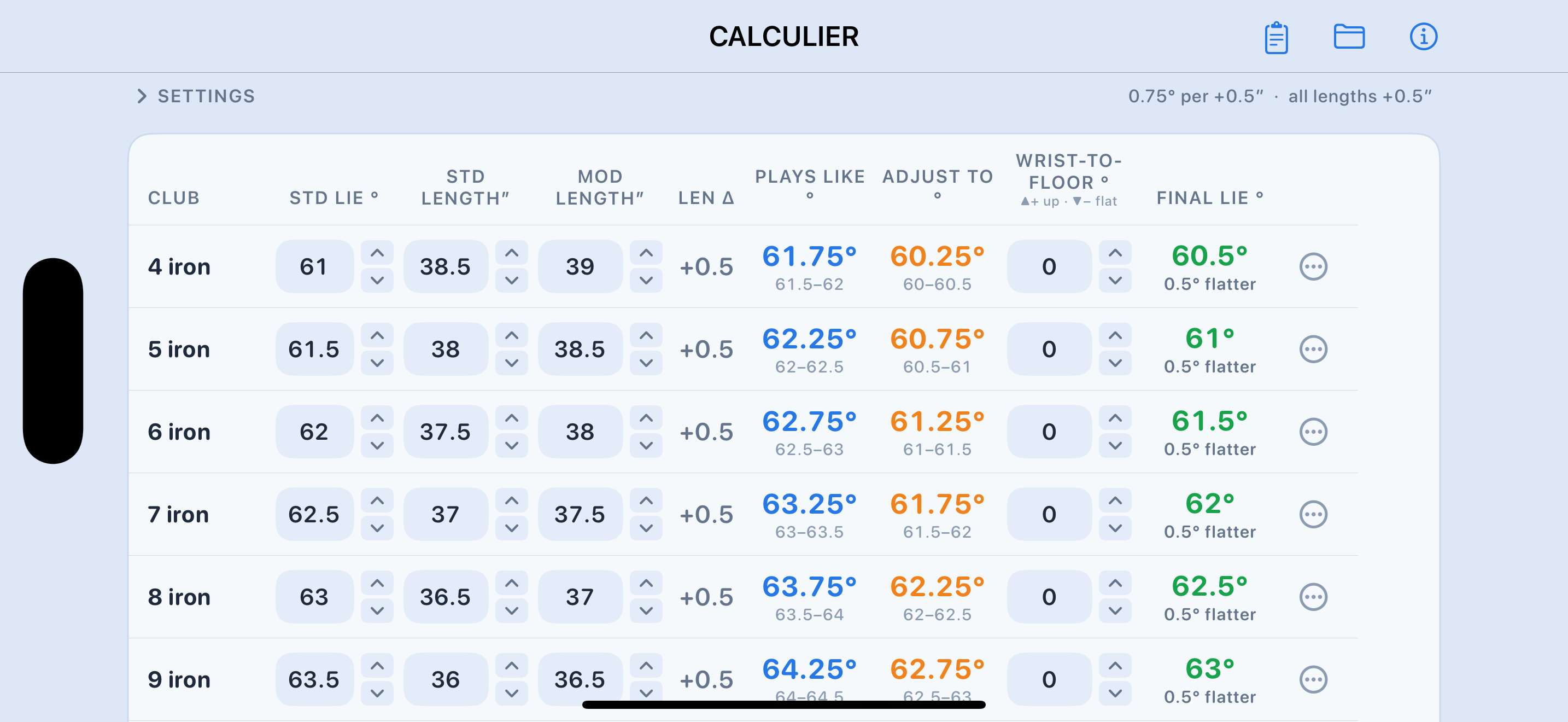Edit 9 iron std lie field 63.5
The width and height of the screenshot is (1568, 722).
click(314, 679)
